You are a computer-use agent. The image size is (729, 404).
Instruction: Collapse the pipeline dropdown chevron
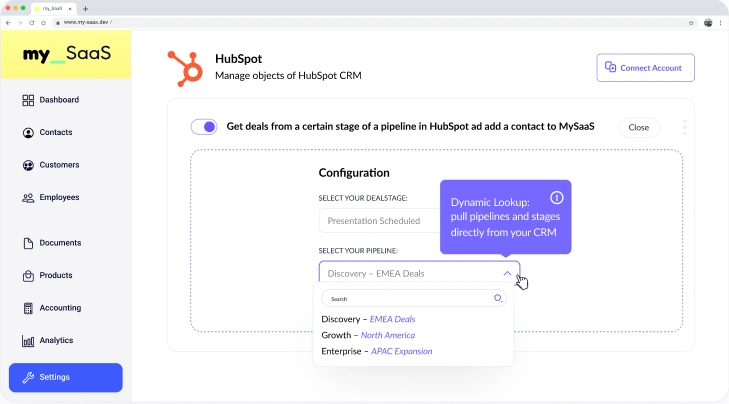(x=507, y=273)
